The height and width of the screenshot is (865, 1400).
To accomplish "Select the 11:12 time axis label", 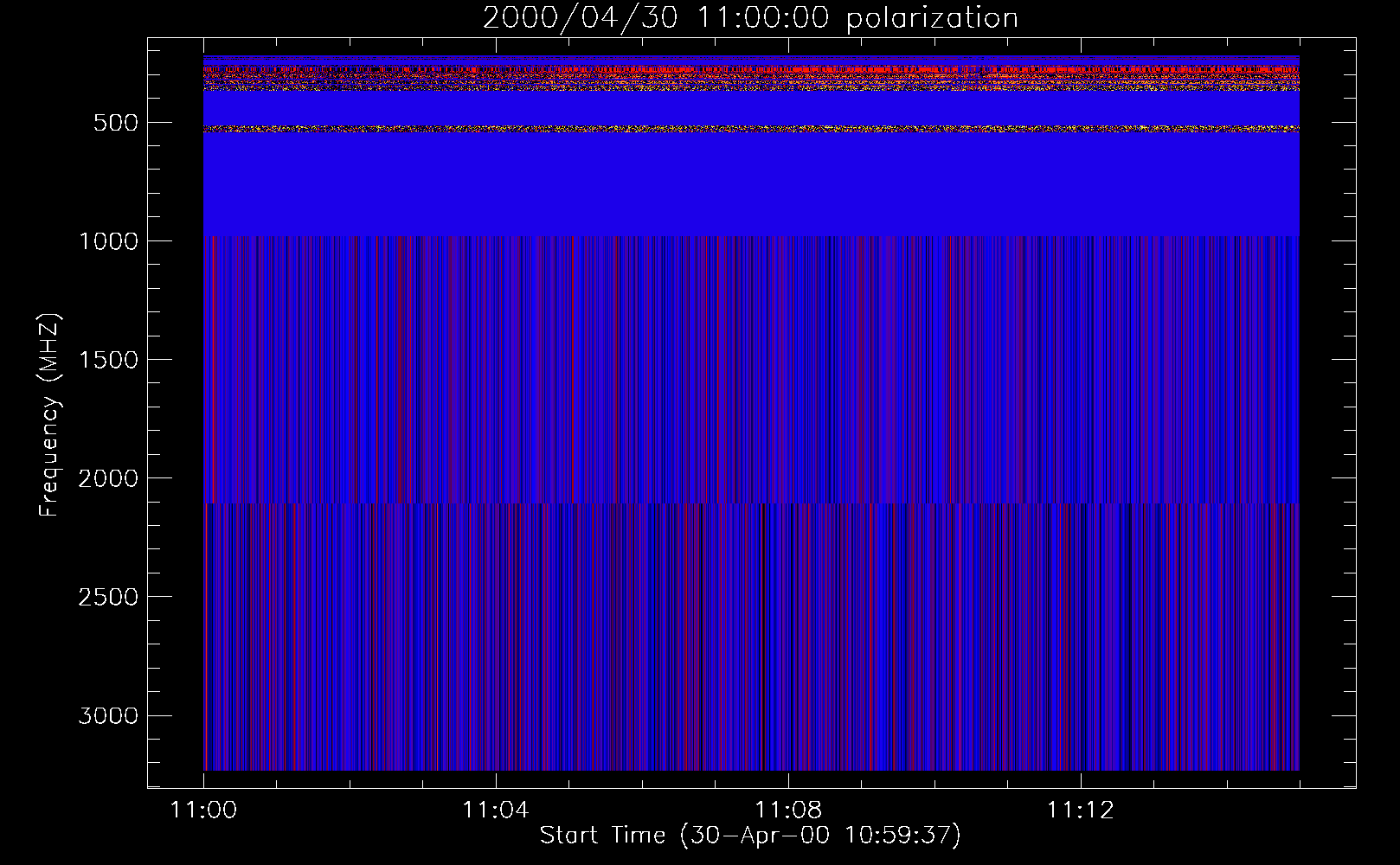I will pos(1080,811).
